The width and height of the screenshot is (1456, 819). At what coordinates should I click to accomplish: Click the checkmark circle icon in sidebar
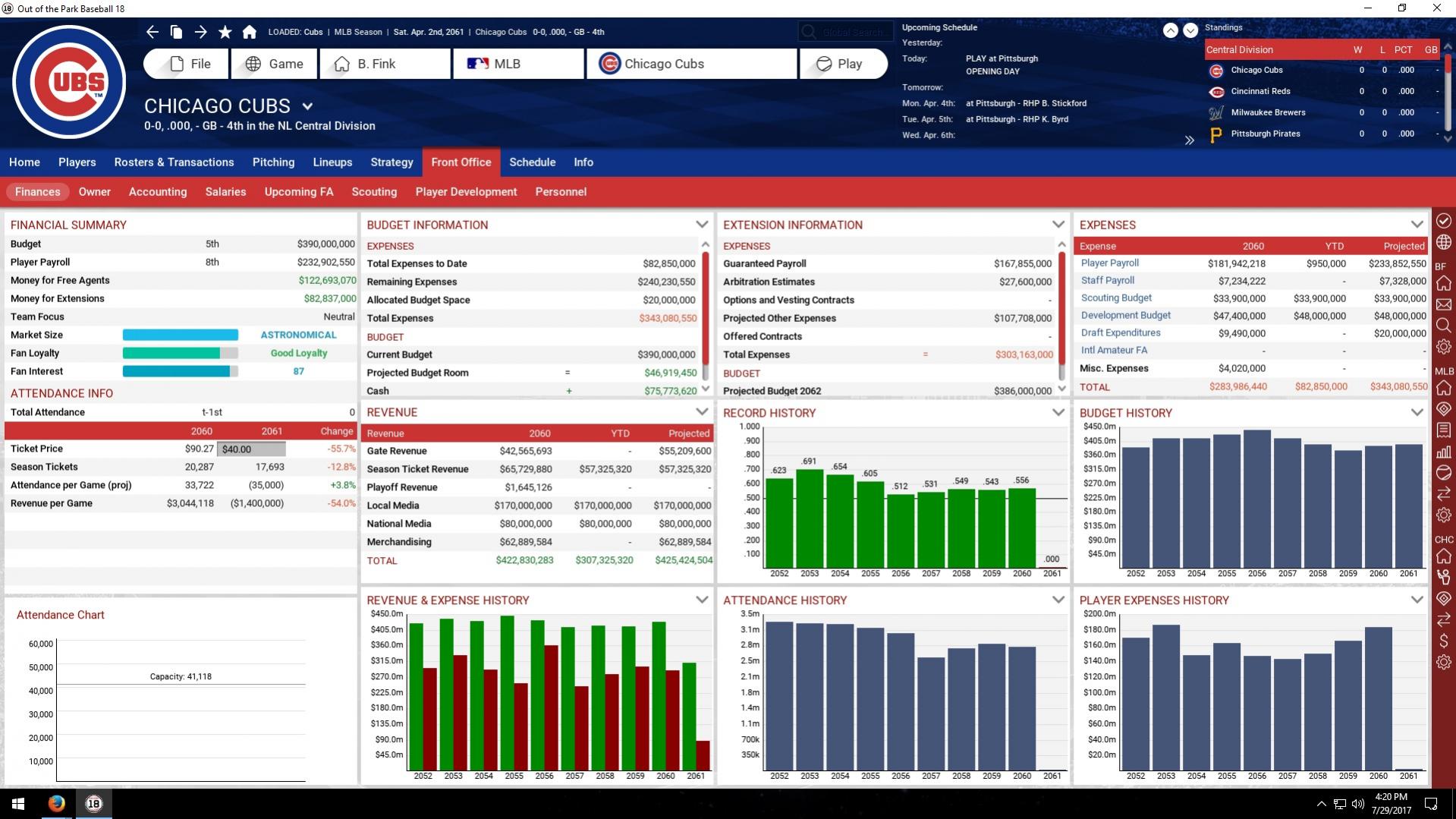[1443, 221]
